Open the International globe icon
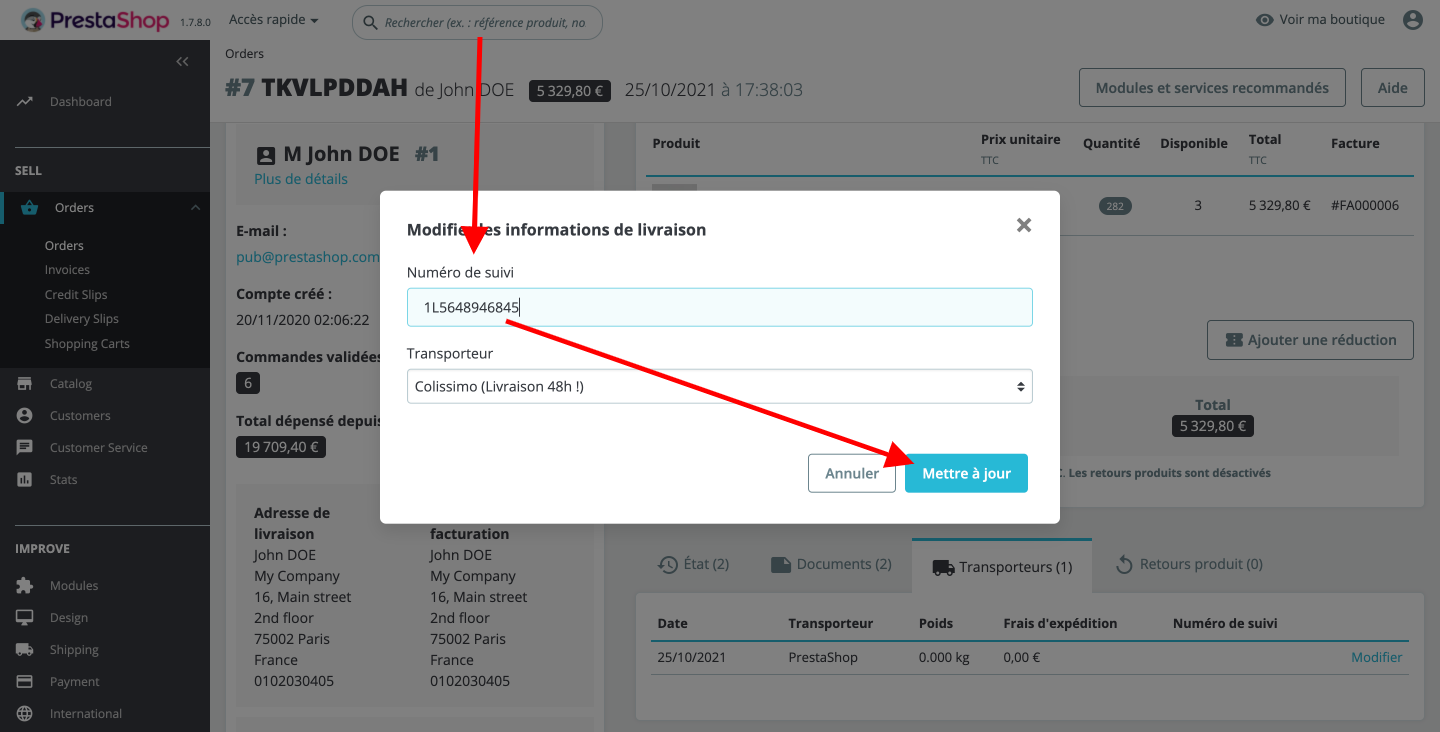Viewport: 1440px width, 732px height. 22,713
